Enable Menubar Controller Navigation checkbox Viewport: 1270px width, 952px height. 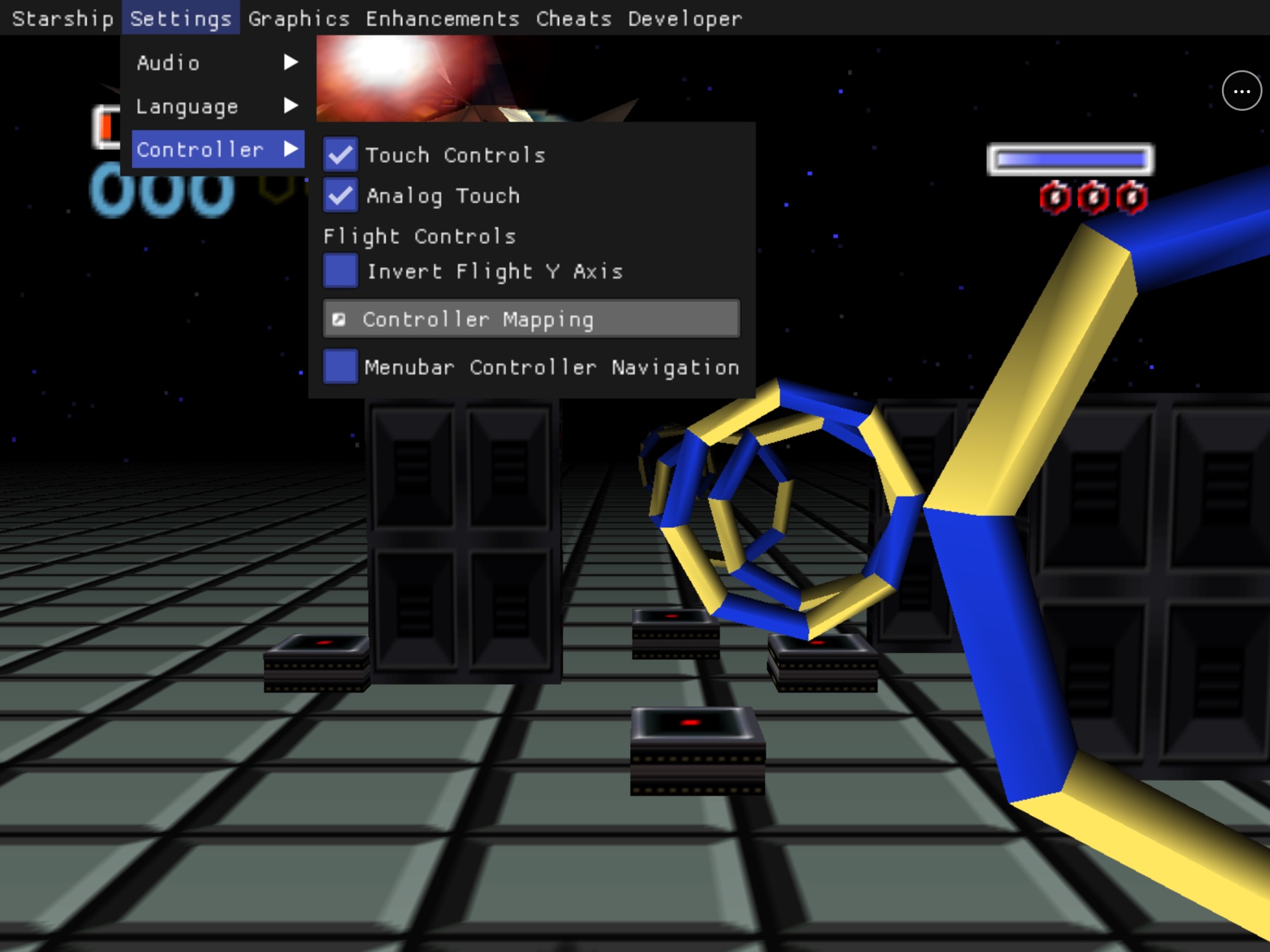click(x=340, y=367)
